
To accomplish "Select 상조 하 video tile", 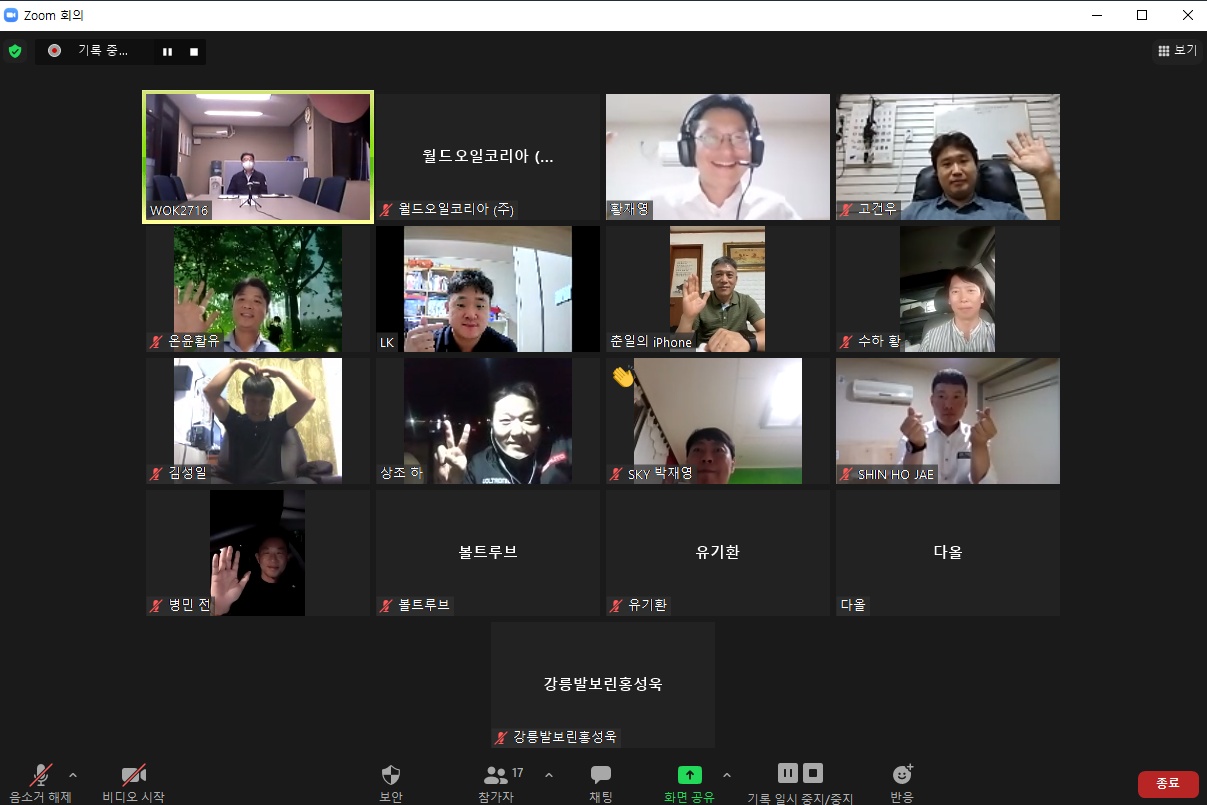I will click(488, 421).
